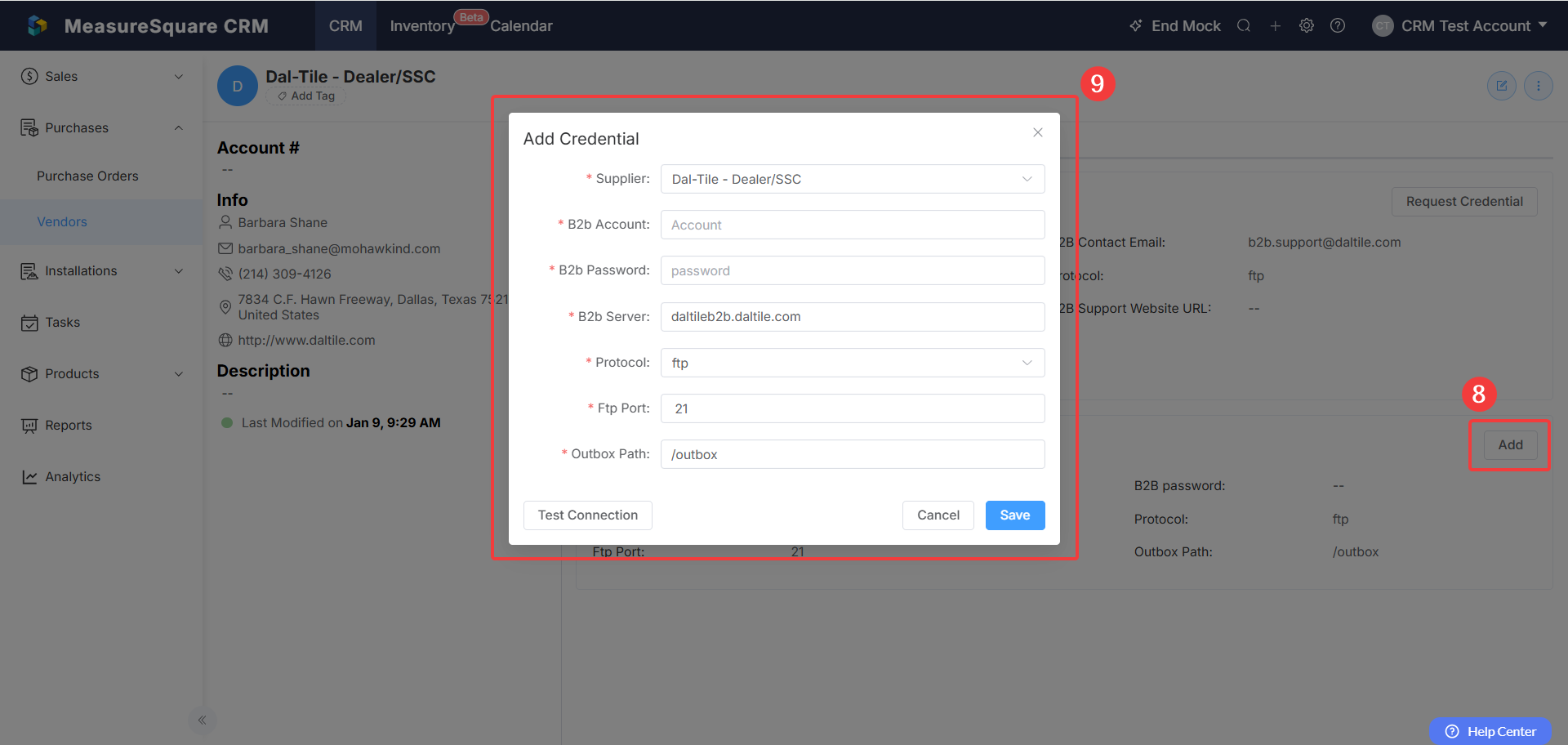Viewport: 1568px width, 745px height.
Task: Click the address location pin icon
Action: coord(225,307)
